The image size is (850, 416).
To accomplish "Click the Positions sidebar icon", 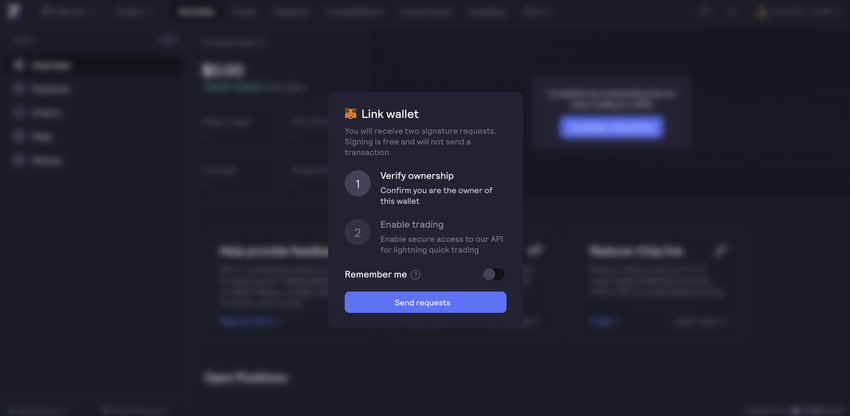I will pyautogui.click(x=19, y=89).
